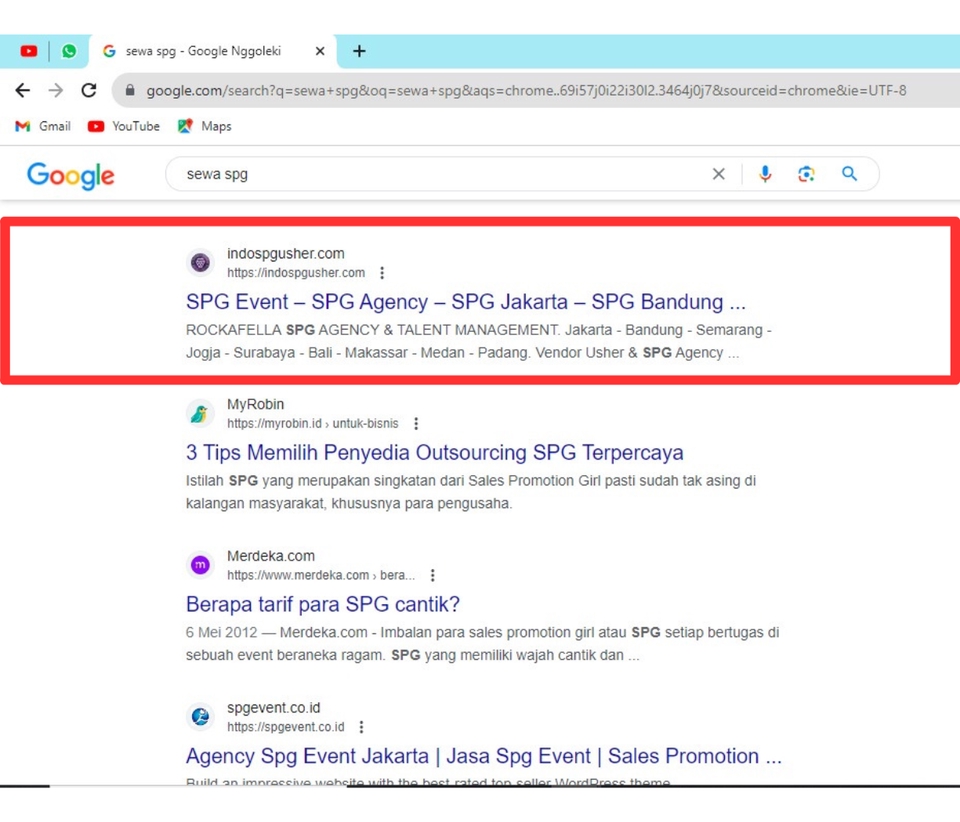This screenshot has height=822, width=960.
Task: Click the magnifying glass search icon
Action: point(848,173)
